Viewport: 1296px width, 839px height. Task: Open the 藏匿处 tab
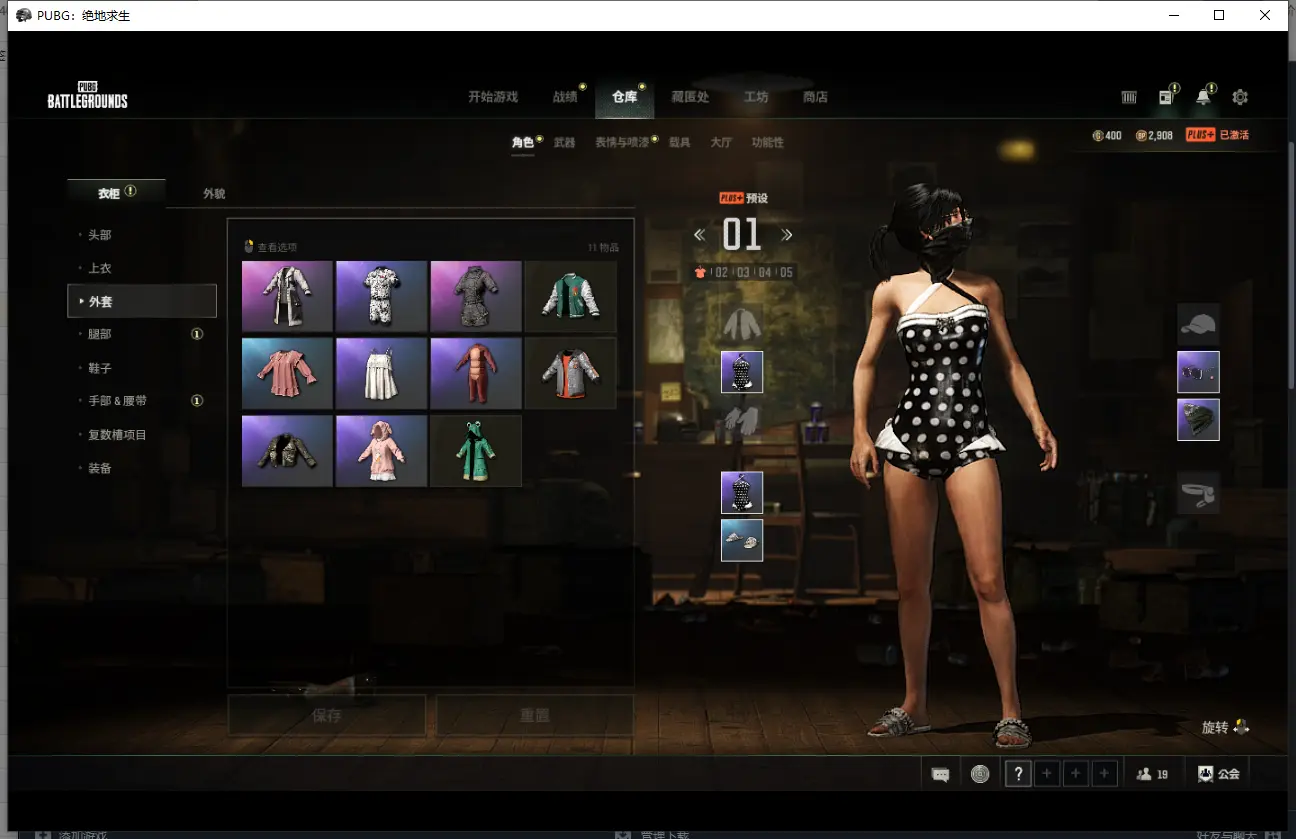(x=690, y=97)
